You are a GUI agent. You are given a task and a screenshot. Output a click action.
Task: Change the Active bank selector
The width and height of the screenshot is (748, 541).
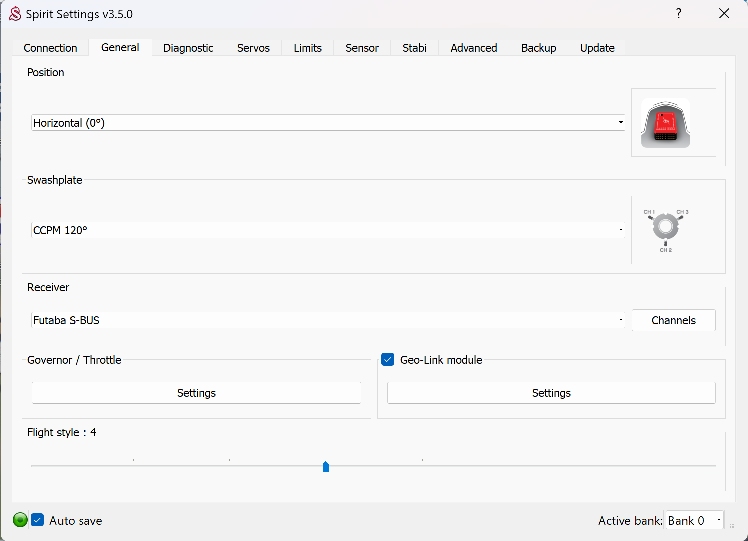pos(693,520)
